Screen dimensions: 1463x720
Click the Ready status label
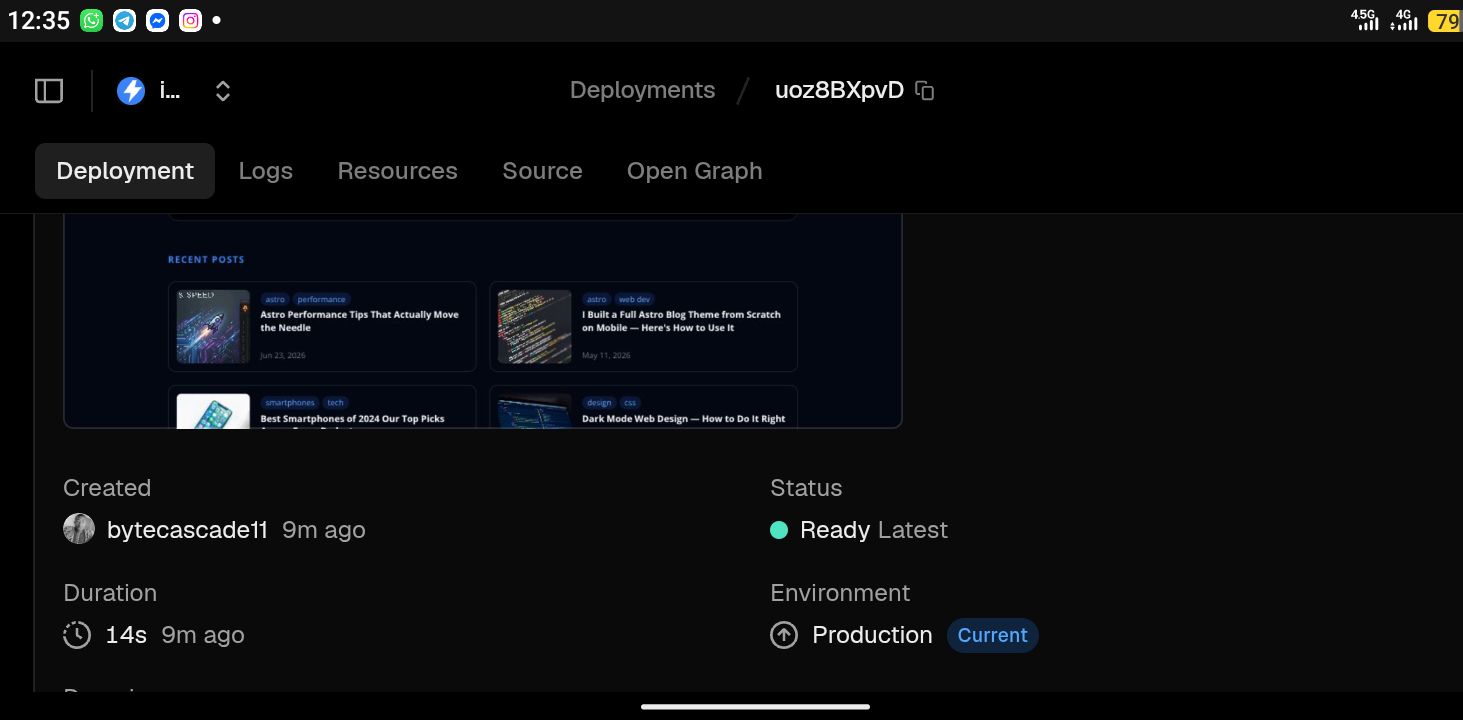[835, 530]
